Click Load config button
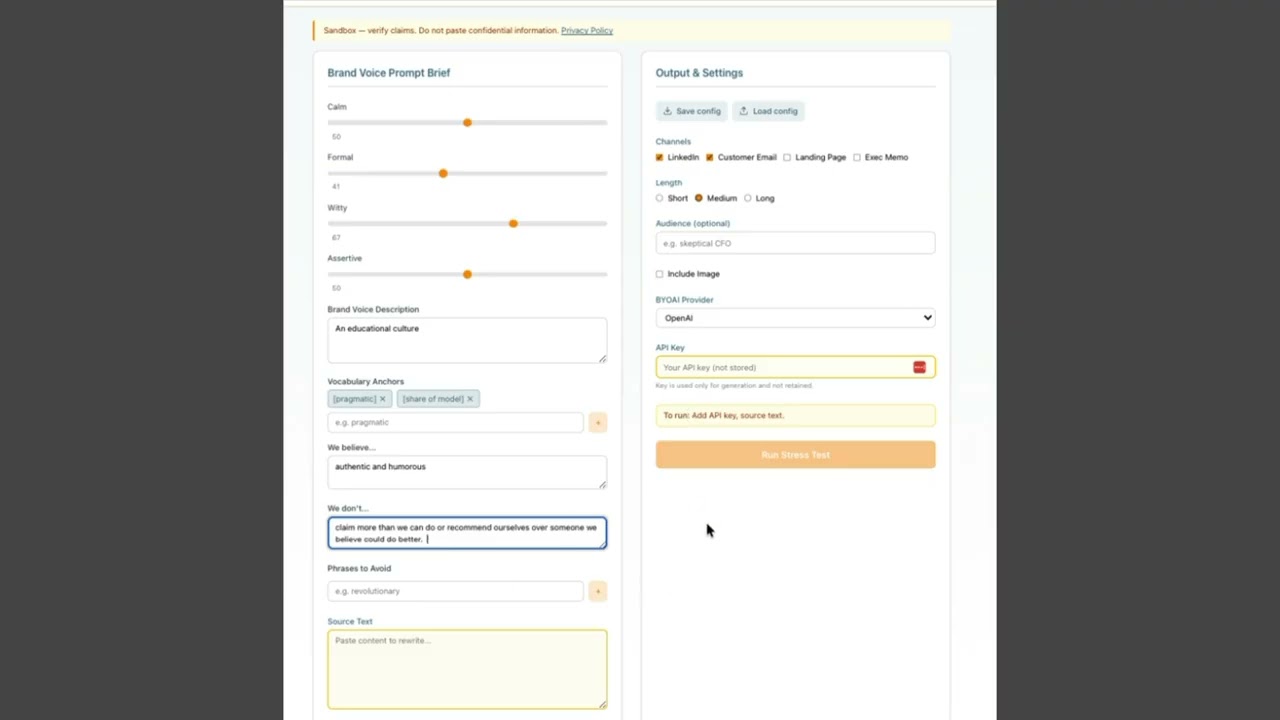Image resolution: width=1280 pixels, height=720 pixels. (768, 111)
